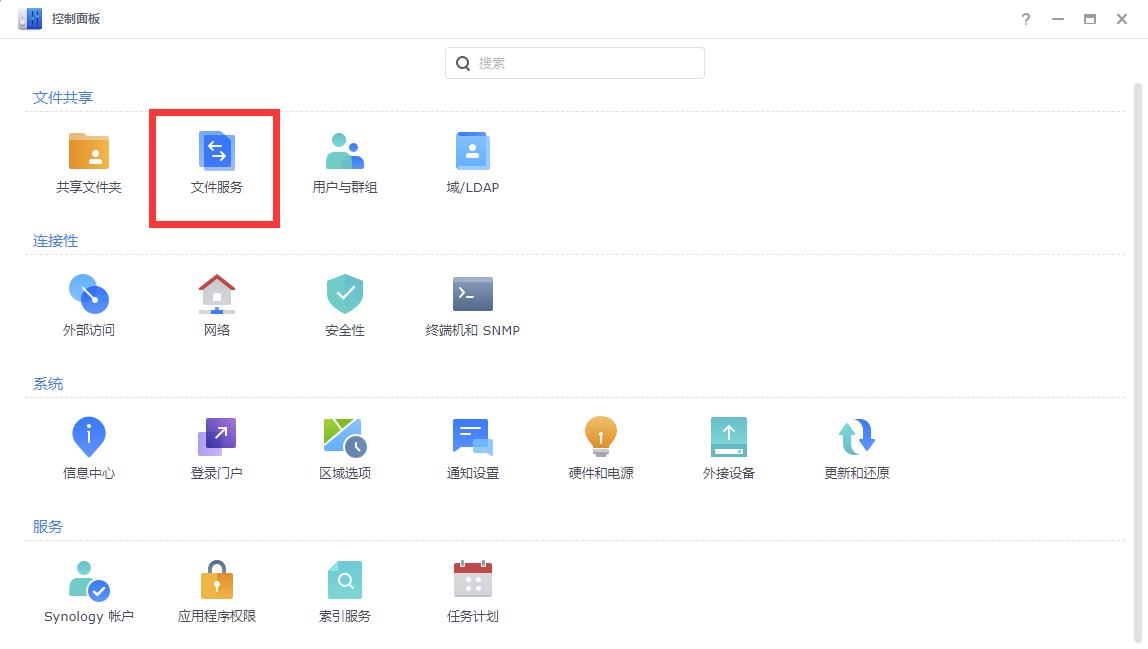Open 外接设备 external devices settings
The width and height of the screenshot is (1148, 649).
pyautogui.click(x=728, y=450)
